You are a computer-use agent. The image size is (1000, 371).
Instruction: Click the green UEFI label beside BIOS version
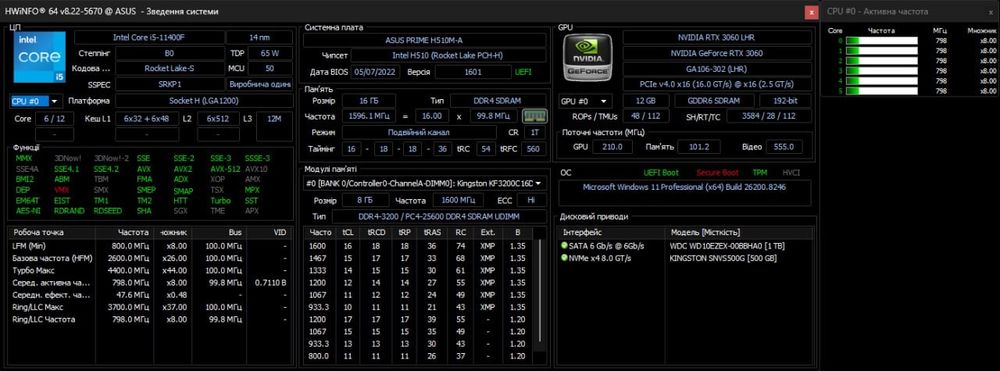(x=523, y=72)
